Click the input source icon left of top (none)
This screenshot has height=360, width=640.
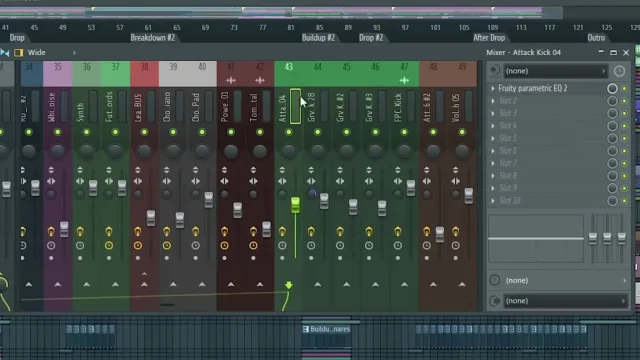pyautogui.click(x=495, y=71)
